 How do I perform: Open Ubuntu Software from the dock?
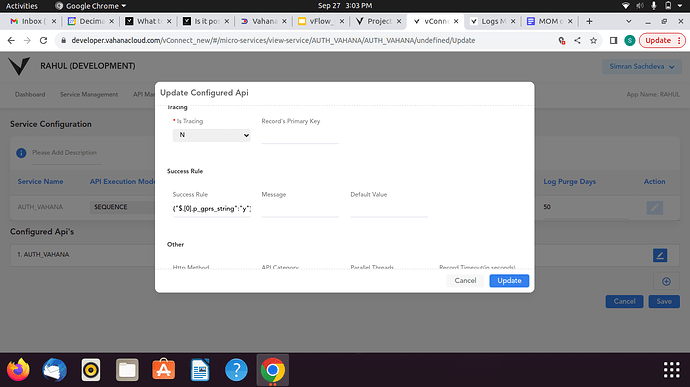[163, 370]
